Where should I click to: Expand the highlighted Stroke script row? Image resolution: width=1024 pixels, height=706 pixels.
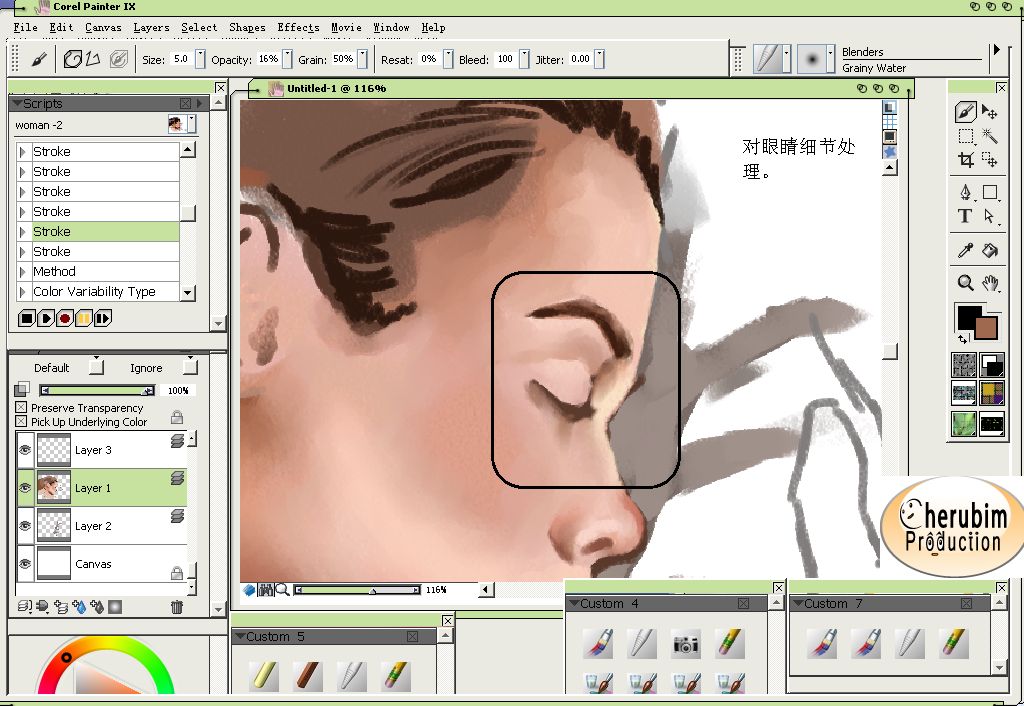click(23, 232)
